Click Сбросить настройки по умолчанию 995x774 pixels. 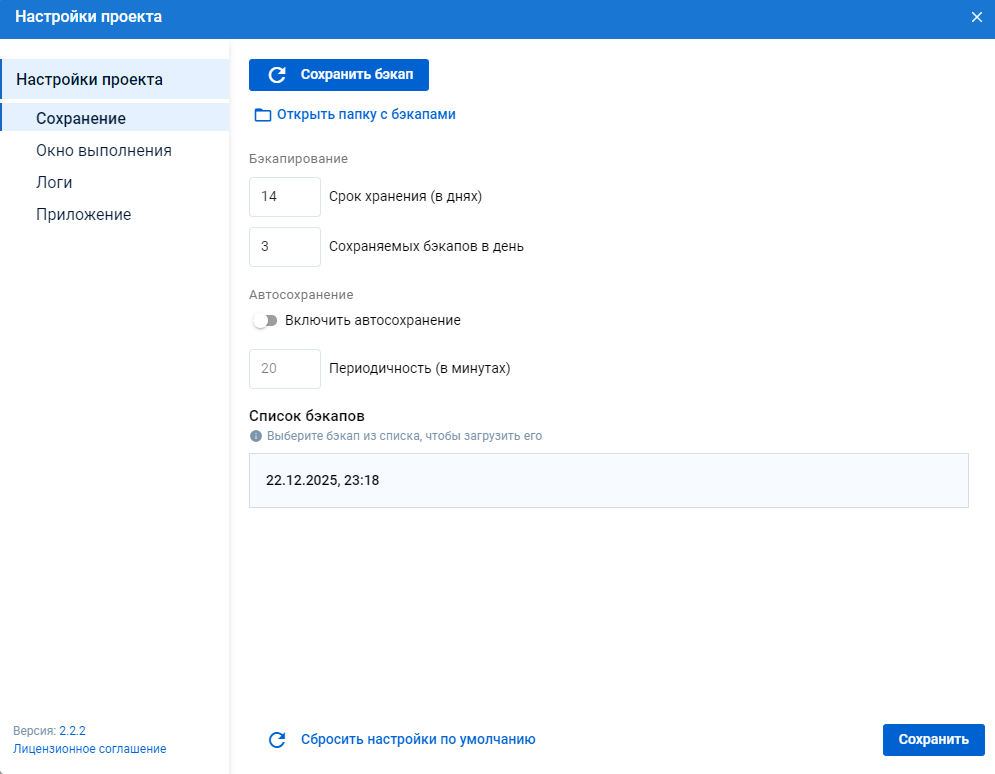[x=418, y=740]
